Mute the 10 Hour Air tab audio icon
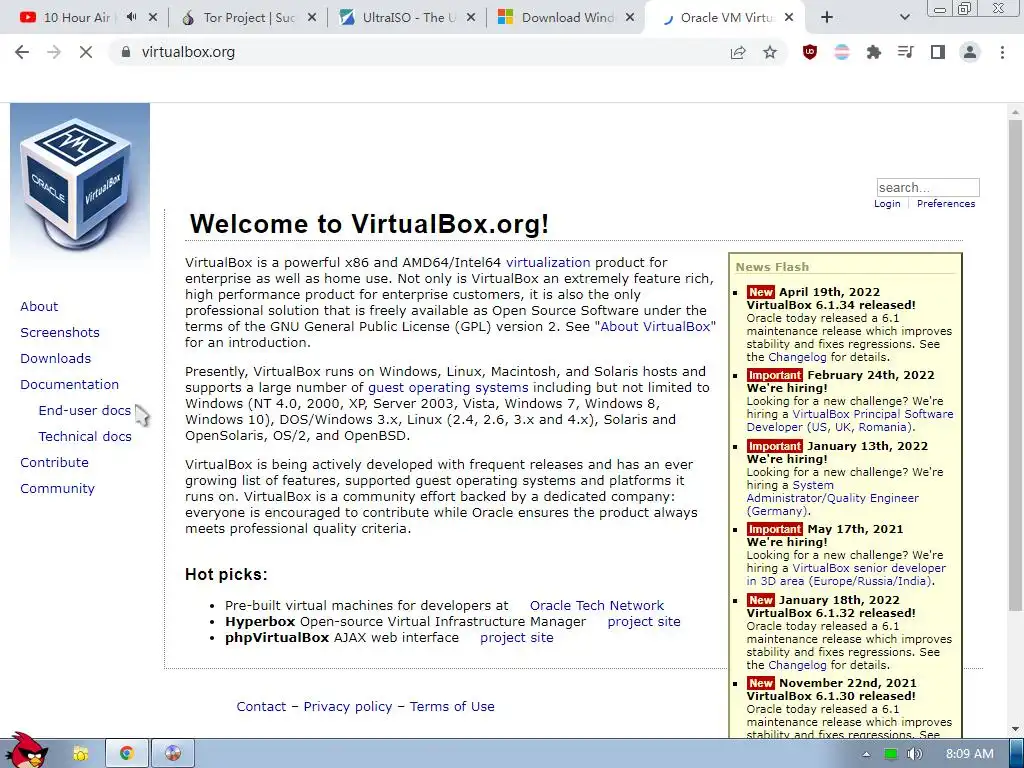The height and width of the screenshot is (768, 1024). (131, 18)
